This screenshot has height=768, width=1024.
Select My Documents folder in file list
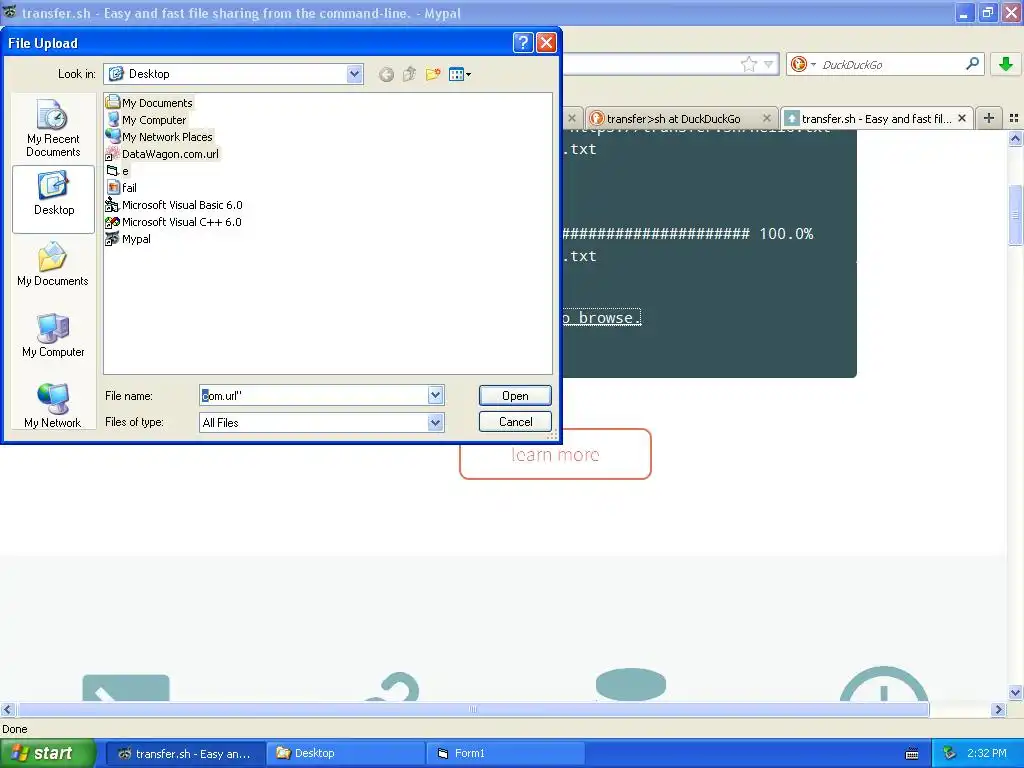coord(150,103)
